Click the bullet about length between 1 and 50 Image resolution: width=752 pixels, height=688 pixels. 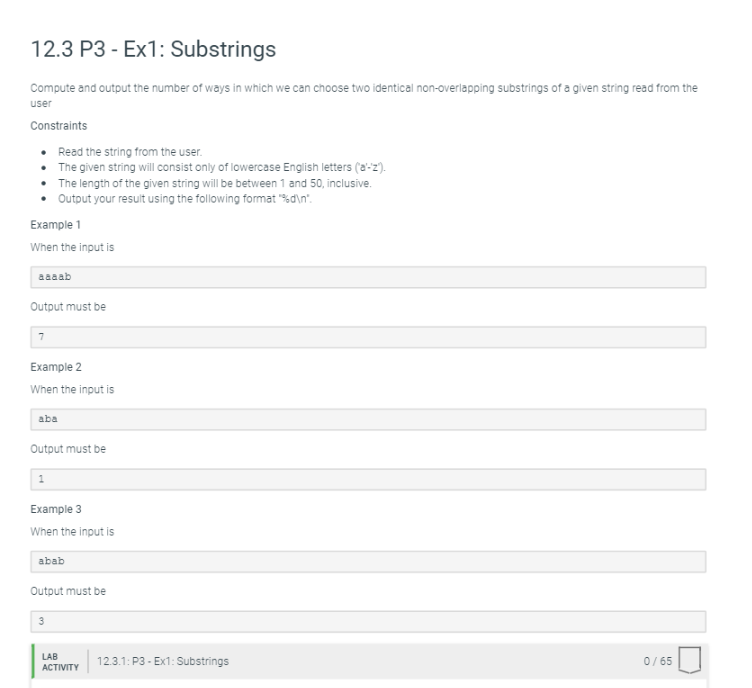(x=214, y=183)
